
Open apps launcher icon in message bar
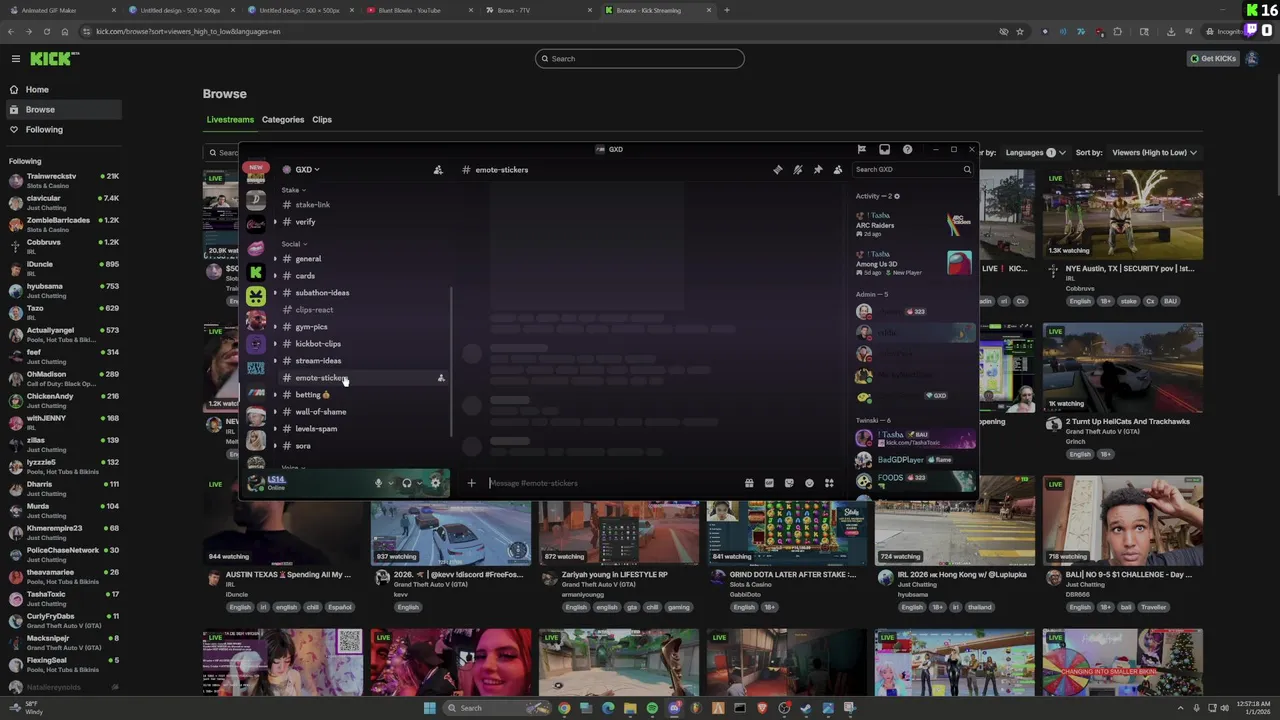pos(829,483)
